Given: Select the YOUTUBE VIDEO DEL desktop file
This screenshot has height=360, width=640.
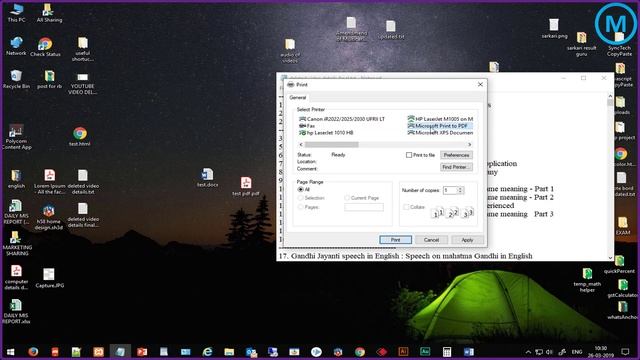Looking at the screenshot, I should [x=82, y=84].
